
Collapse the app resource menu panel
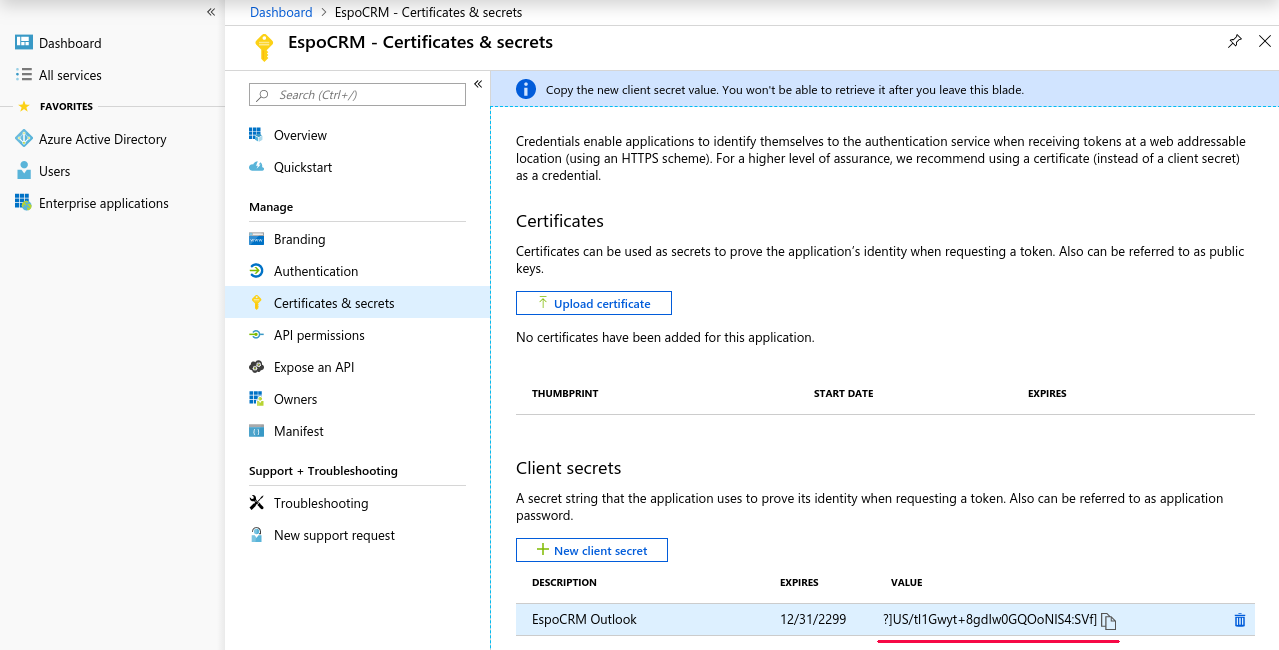(x=478, y=84)
